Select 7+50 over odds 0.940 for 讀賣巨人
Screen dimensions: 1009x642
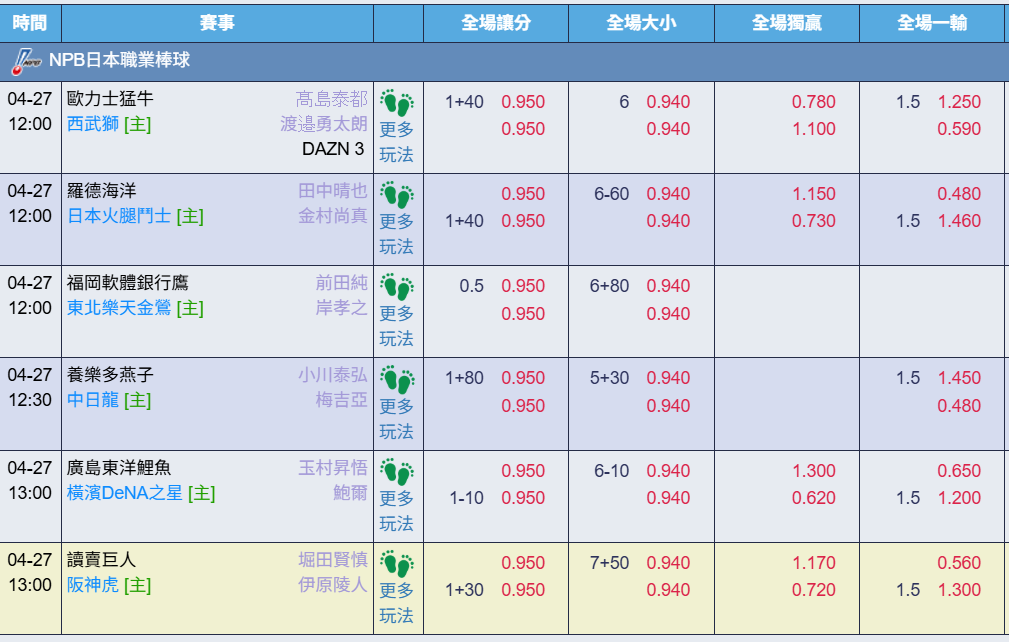(x=668, y=563)
